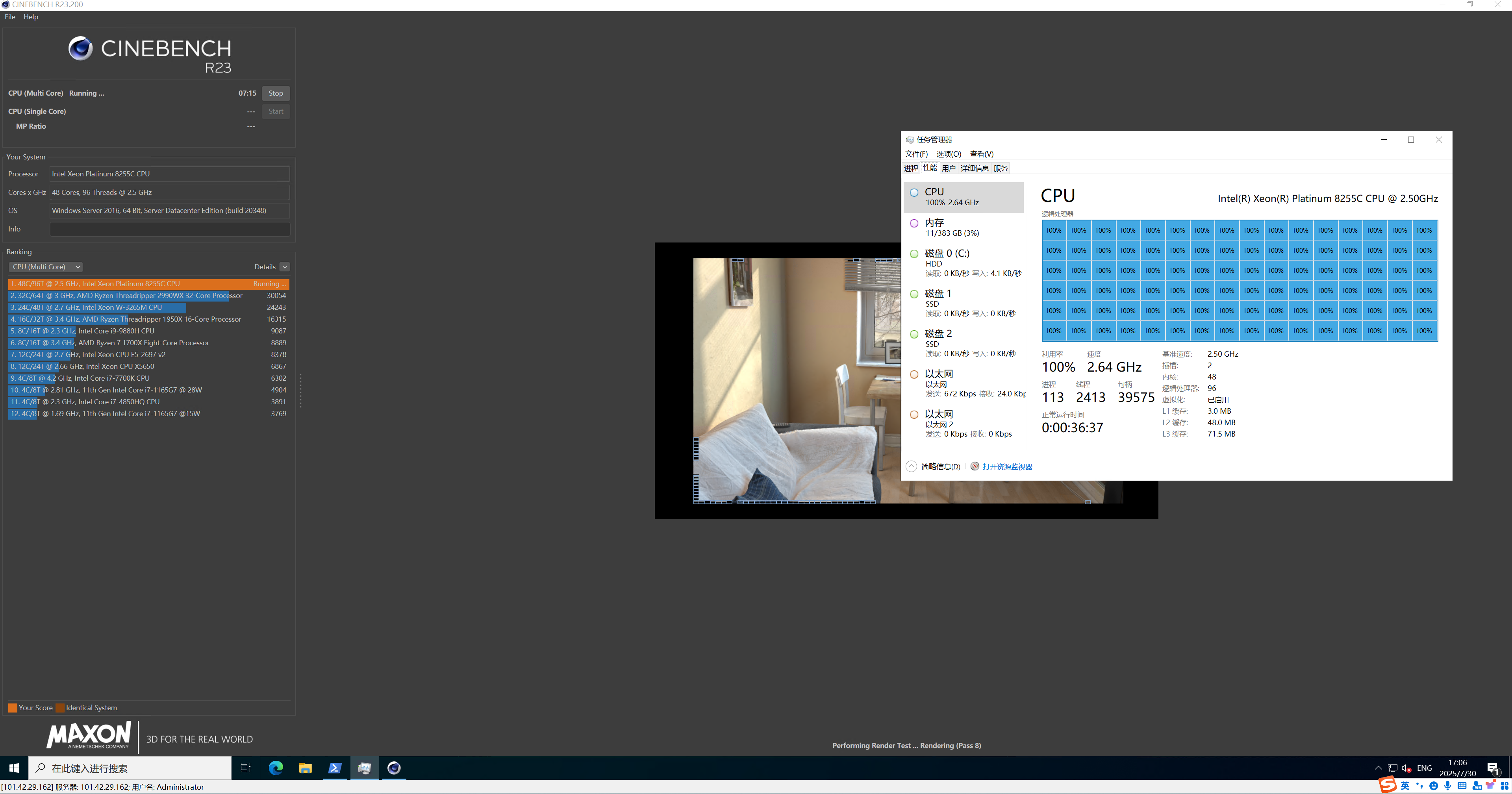The width and height of the screenshot is (1512, 794).
Task: Click the Info text field
Action: (x=170, y=229)
